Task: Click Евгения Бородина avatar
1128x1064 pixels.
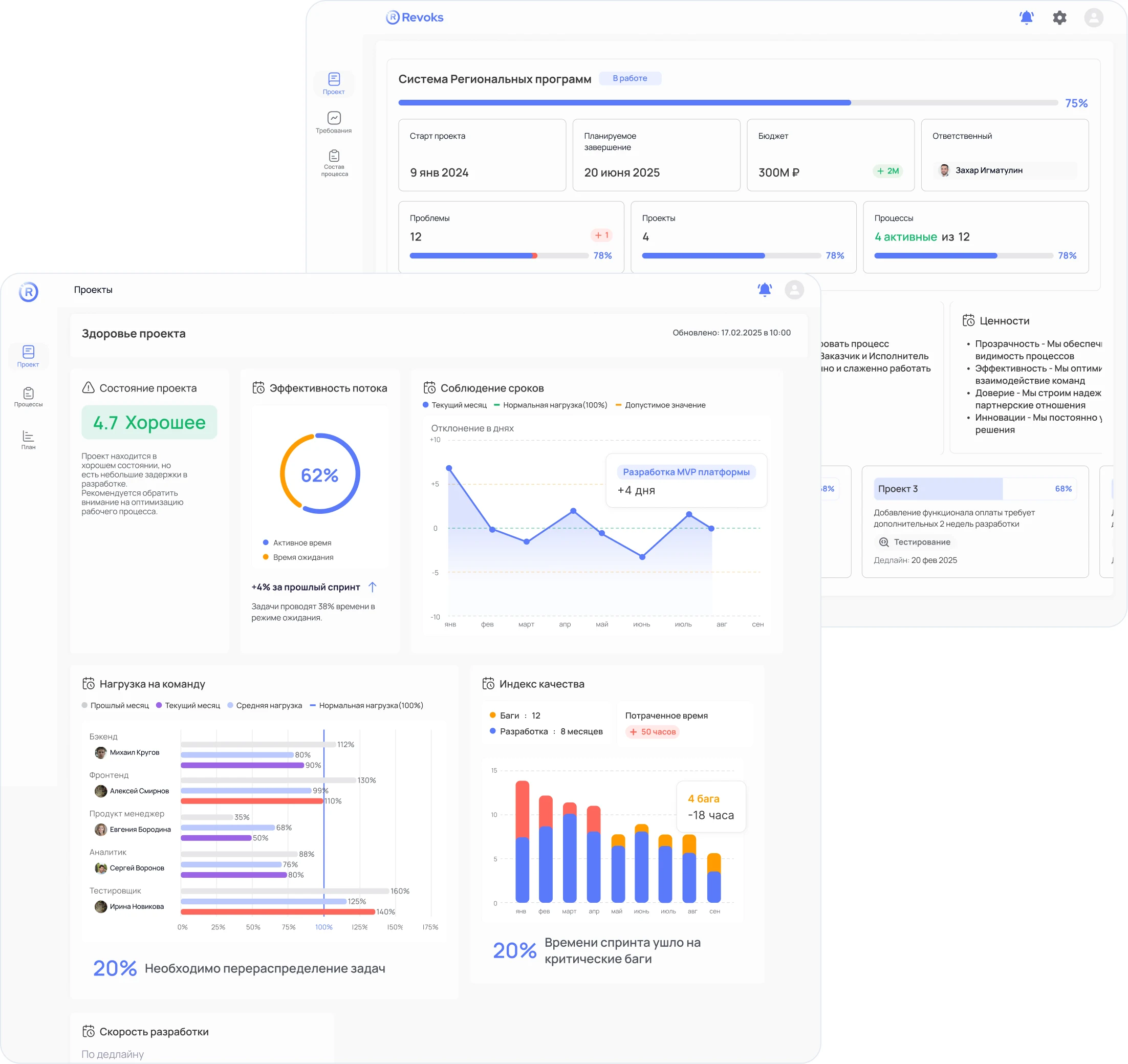Action: coord(101,830)
